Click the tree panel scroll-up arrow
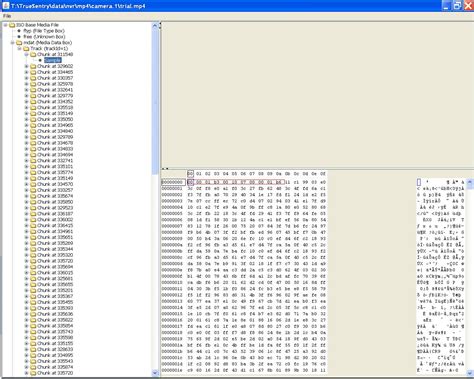 [x=155, y=25]
